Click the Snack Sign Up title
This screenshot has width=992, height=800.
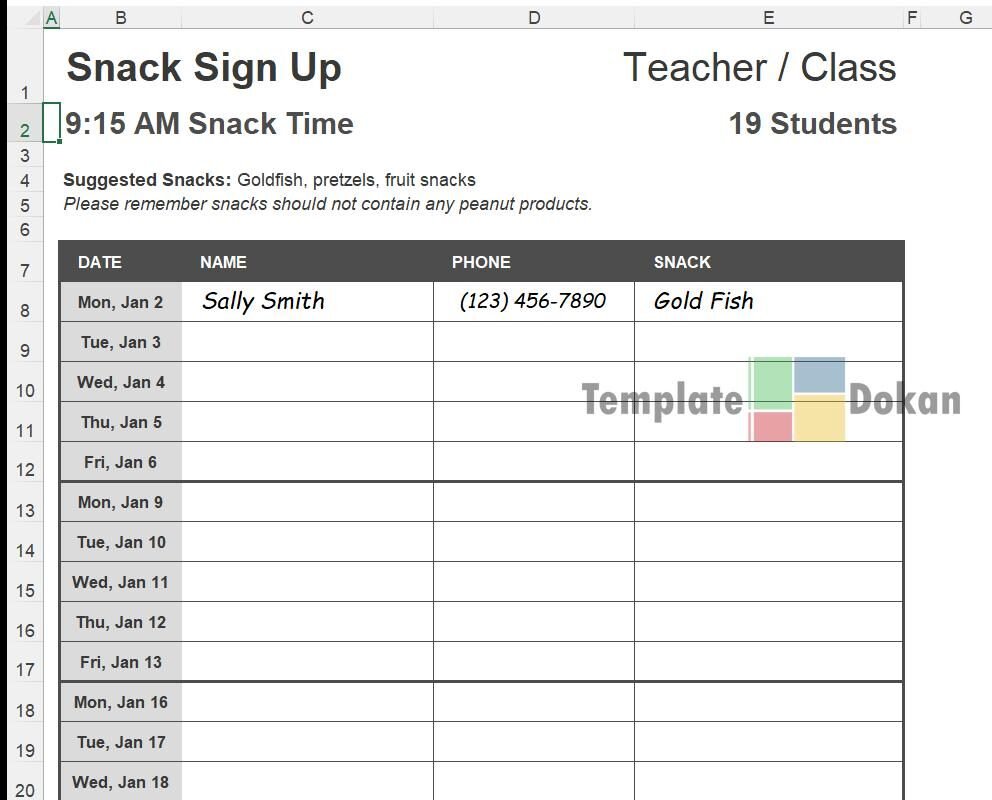click(204, 68)
